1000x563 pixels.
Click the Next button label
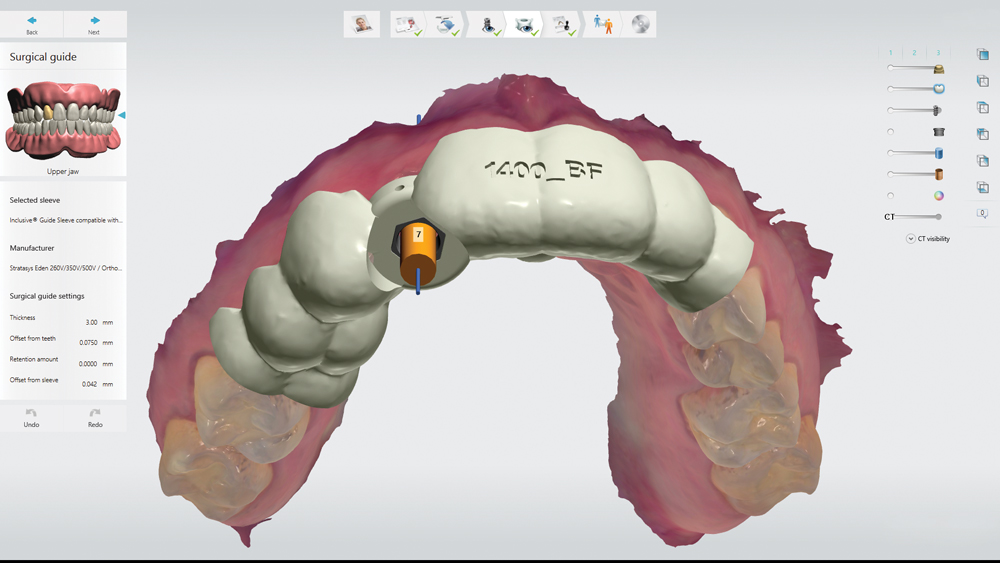tap(94, 33)
